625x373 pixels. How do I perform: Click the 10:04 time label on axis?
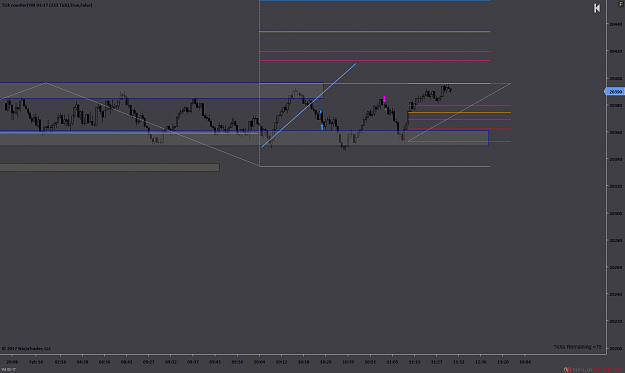259,362
